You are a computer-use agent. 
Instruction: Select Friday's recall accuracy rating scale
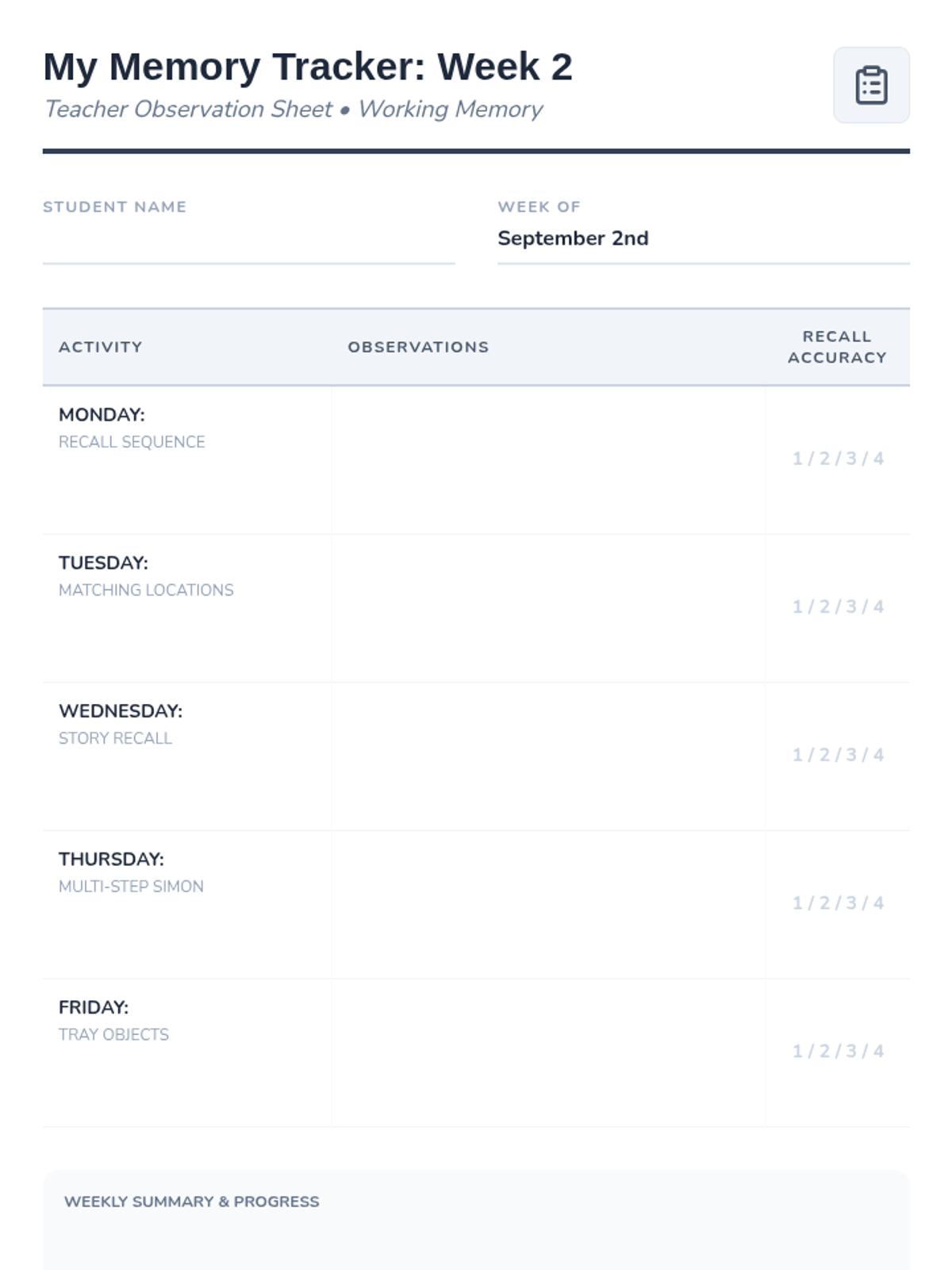click(838, 1052)
